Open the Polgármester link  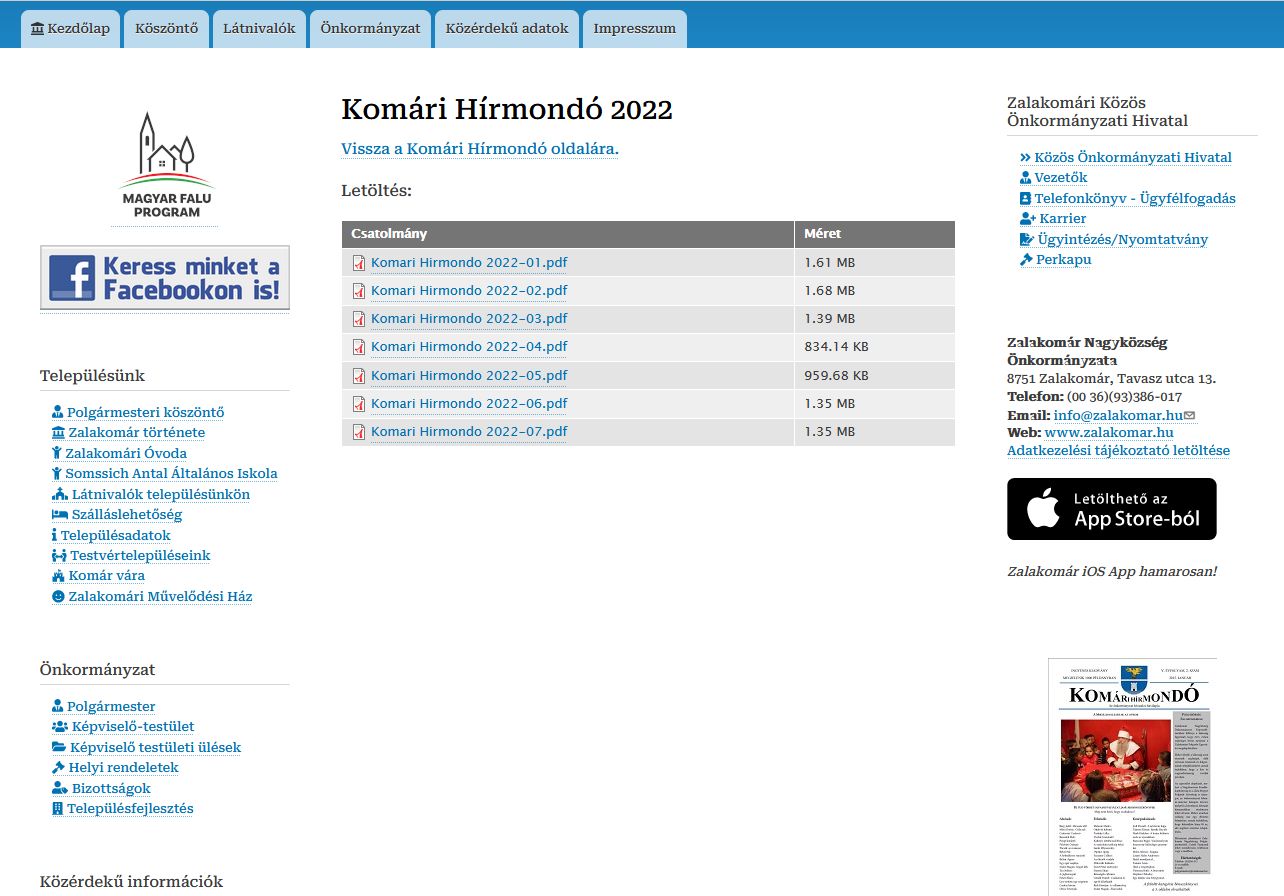click(x=111, y=707)
